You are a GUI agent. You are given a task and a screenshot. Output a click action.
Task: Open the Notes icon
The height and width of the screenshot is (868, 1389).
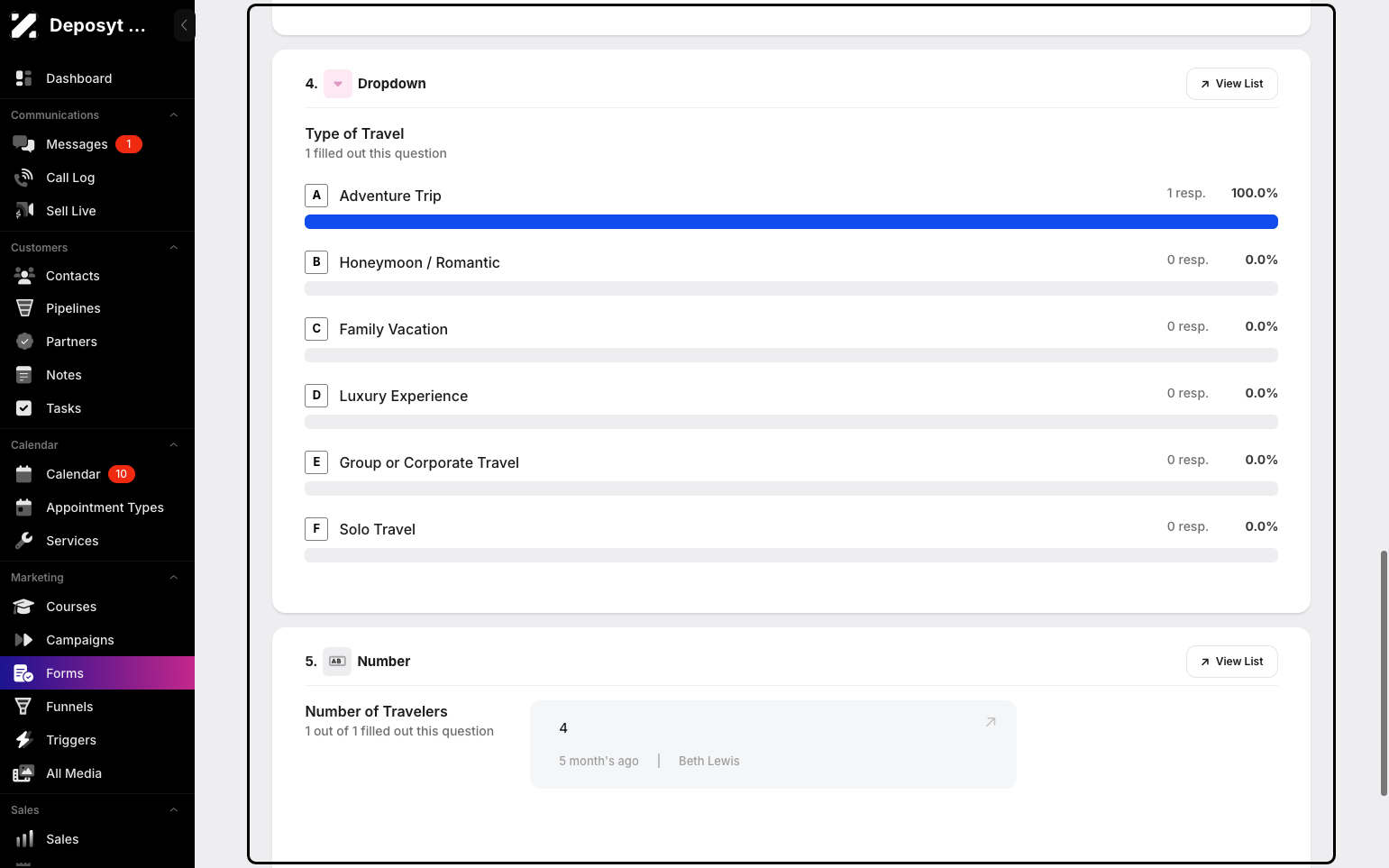(x=24, y=375)
